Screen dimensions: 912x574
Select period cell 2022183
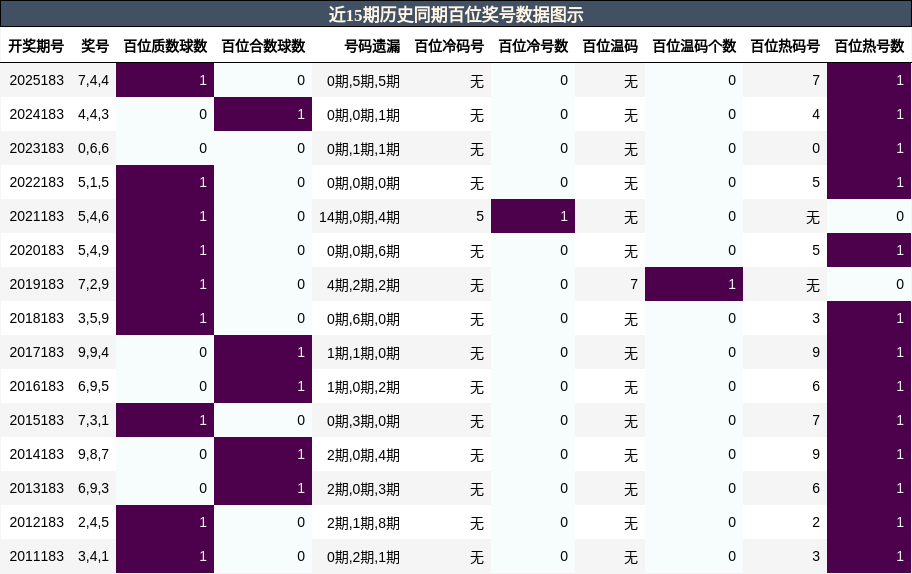pos(37,182)
